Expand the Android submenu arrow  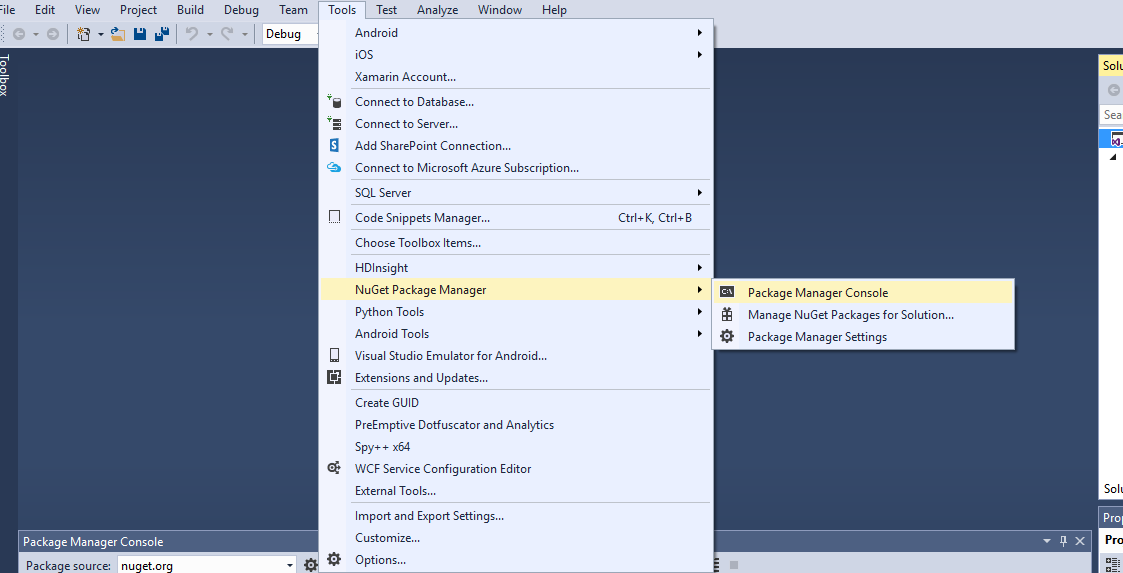(700, 33)
